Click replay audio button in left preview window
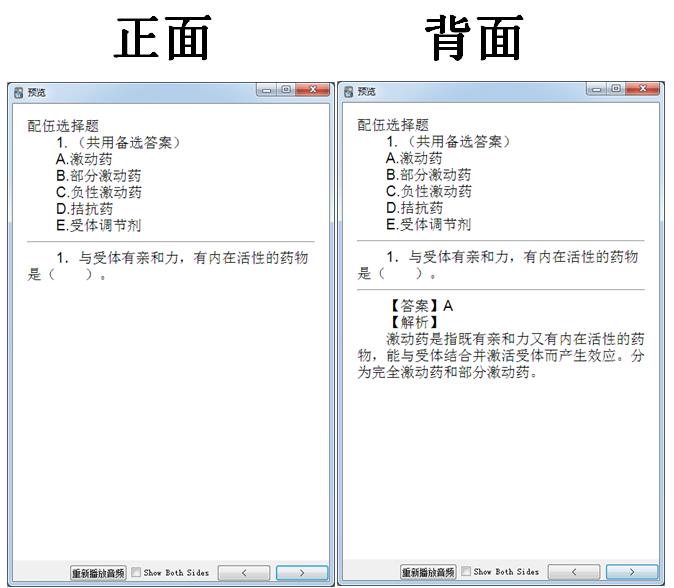Screen dimensions: 674x588 click(98, 573)
